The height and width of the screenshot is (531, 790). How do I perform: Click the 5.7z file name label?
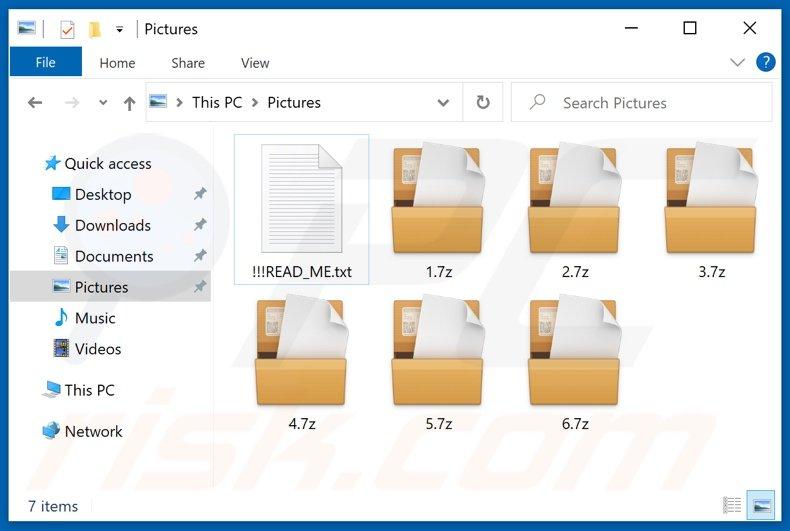tap(439, 424)
